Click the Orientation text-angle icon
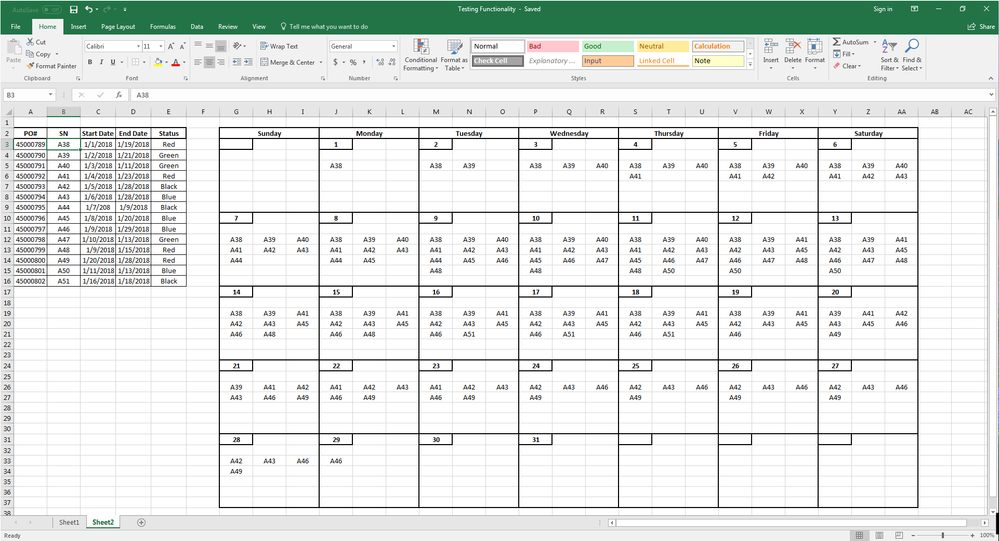 [x=238, y=46]
